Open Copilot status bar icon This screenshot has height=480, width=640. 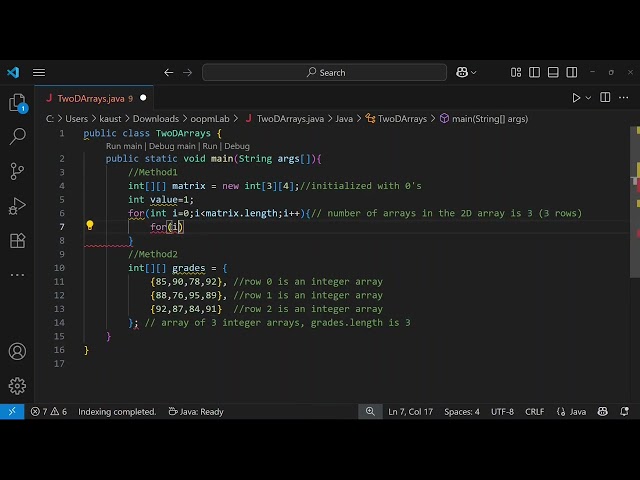coord(602,411)
